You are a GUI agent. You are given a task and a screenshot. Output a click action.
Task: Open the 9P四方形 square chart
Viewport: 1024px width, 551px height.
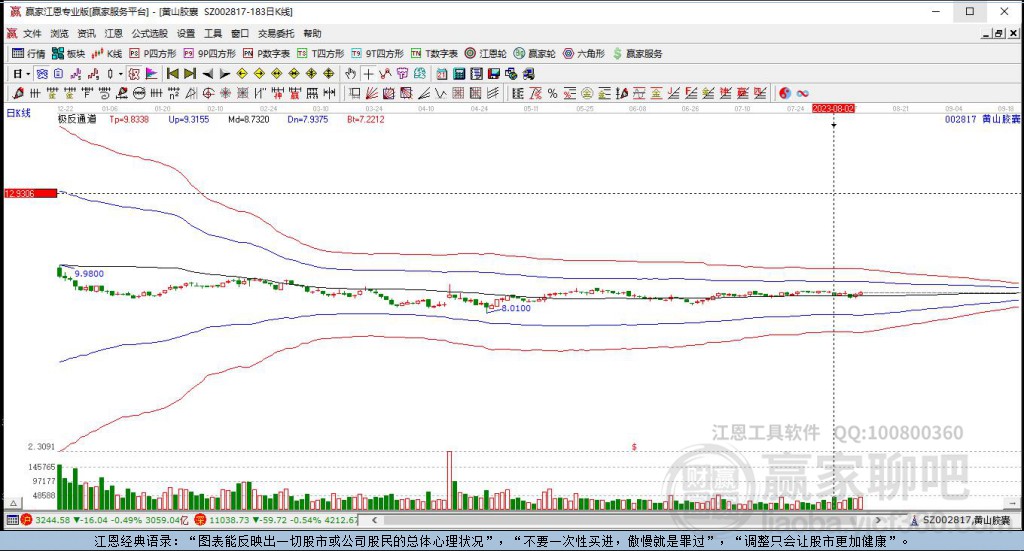click(210, 53)
